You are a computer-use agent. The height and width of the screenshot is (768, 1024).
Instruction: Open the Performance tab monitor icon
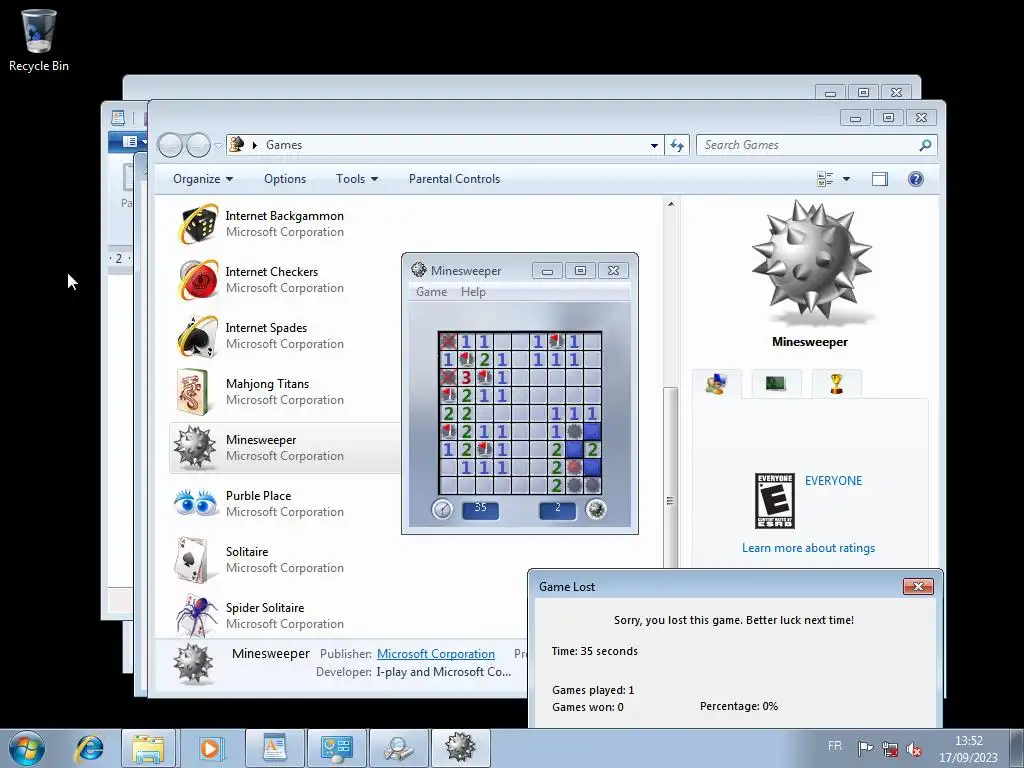pos(775,383)
